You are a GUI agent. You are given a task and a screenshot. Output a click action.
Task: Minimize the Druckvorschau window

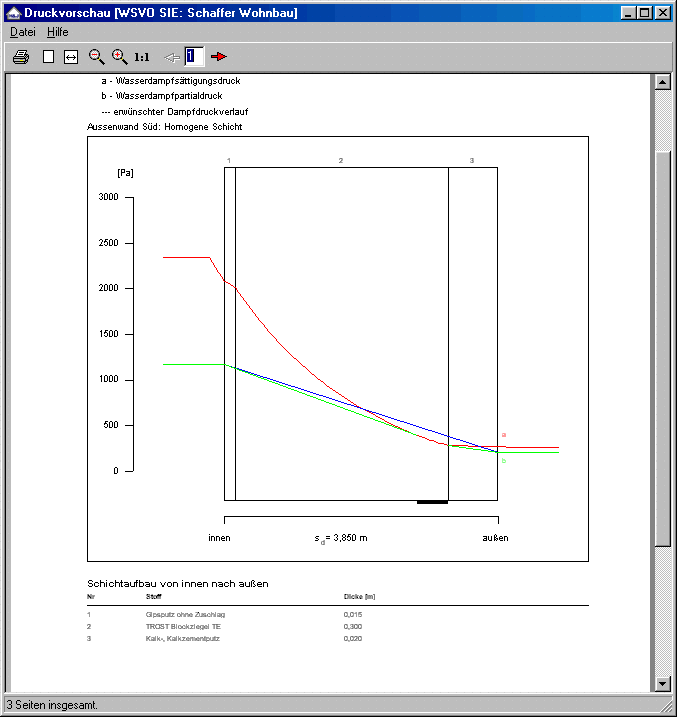627,12
